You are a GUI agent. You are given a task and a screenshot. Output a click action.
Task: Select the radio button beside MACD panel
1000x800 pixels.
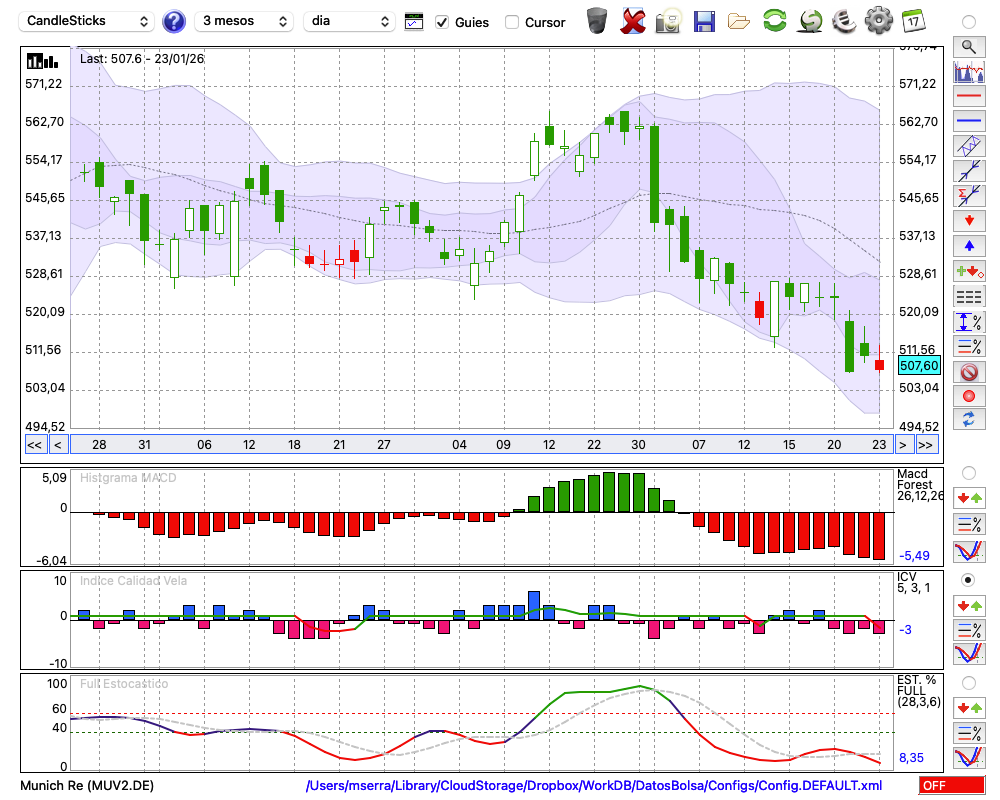click(x=968, y=472)
